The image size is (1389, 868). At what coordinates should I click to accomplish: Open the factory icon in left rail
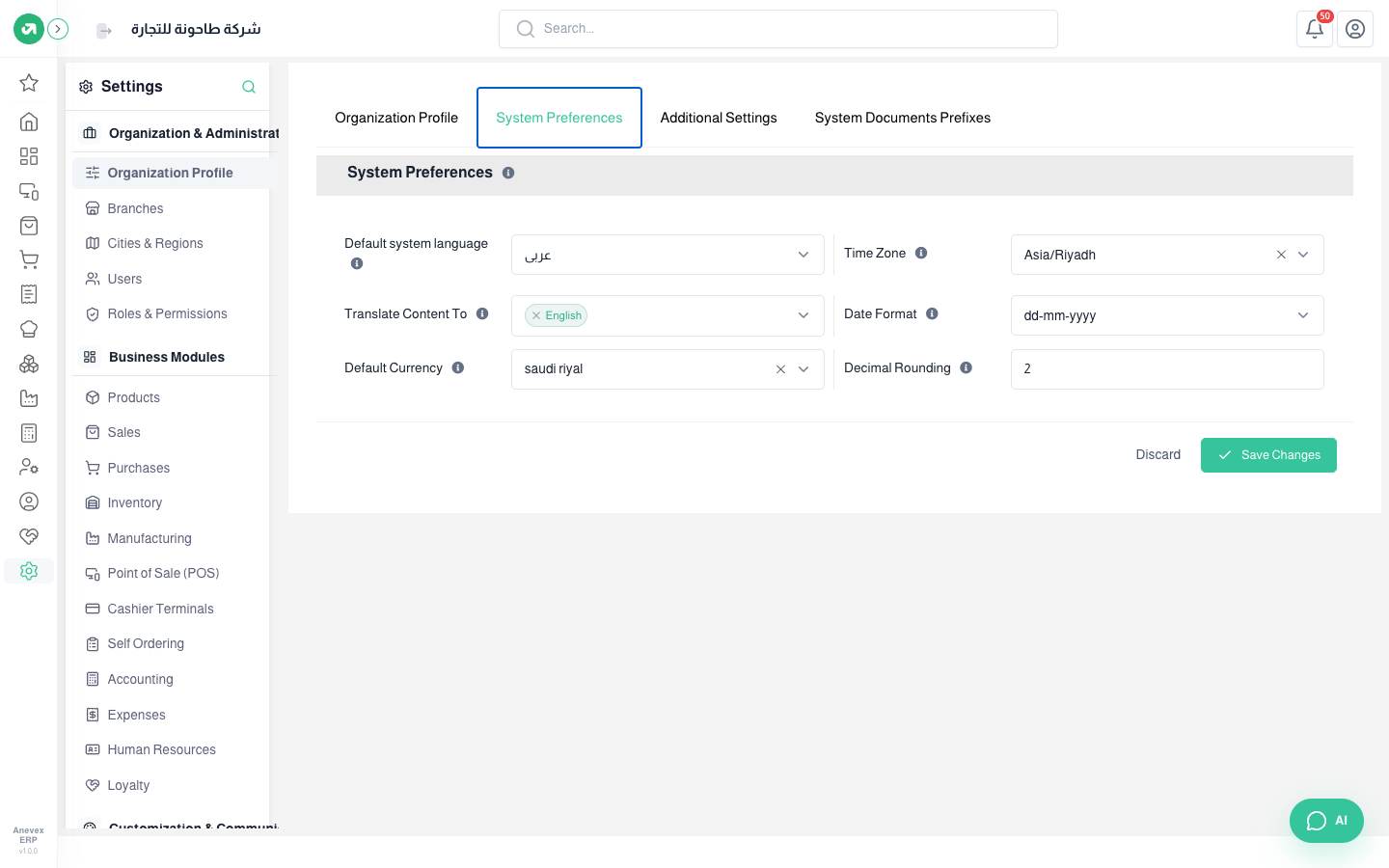(29, 398)
